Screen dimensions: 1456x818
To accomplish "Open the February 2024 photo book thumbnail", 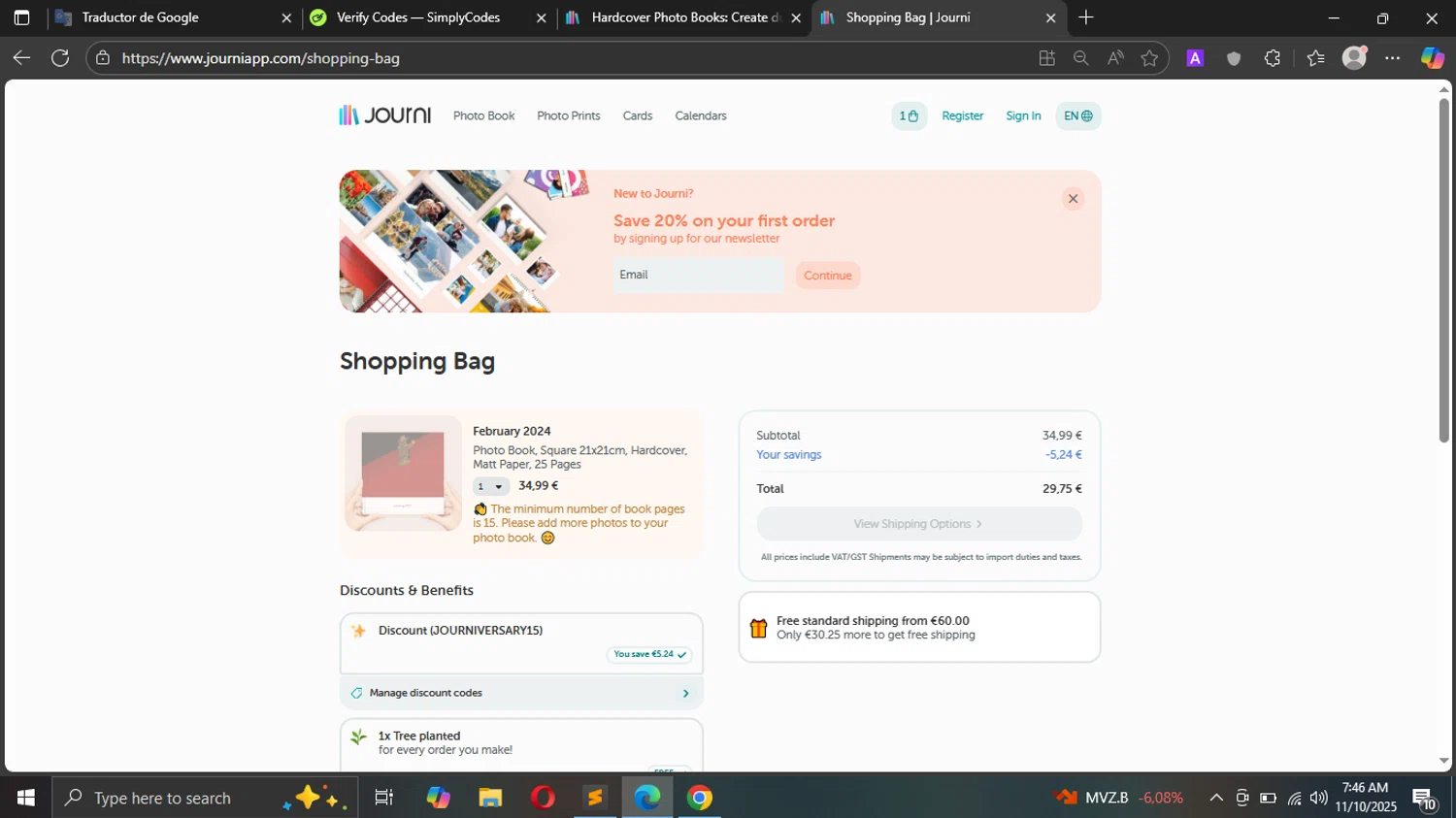I will tap(403, 474).
